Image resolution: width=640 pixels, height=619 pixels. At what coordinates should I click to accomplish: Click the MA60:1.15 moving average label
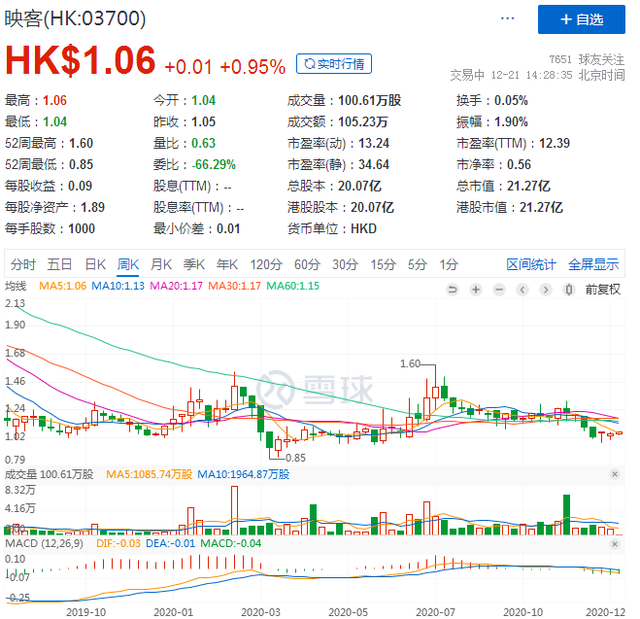(x=293, y=286)
